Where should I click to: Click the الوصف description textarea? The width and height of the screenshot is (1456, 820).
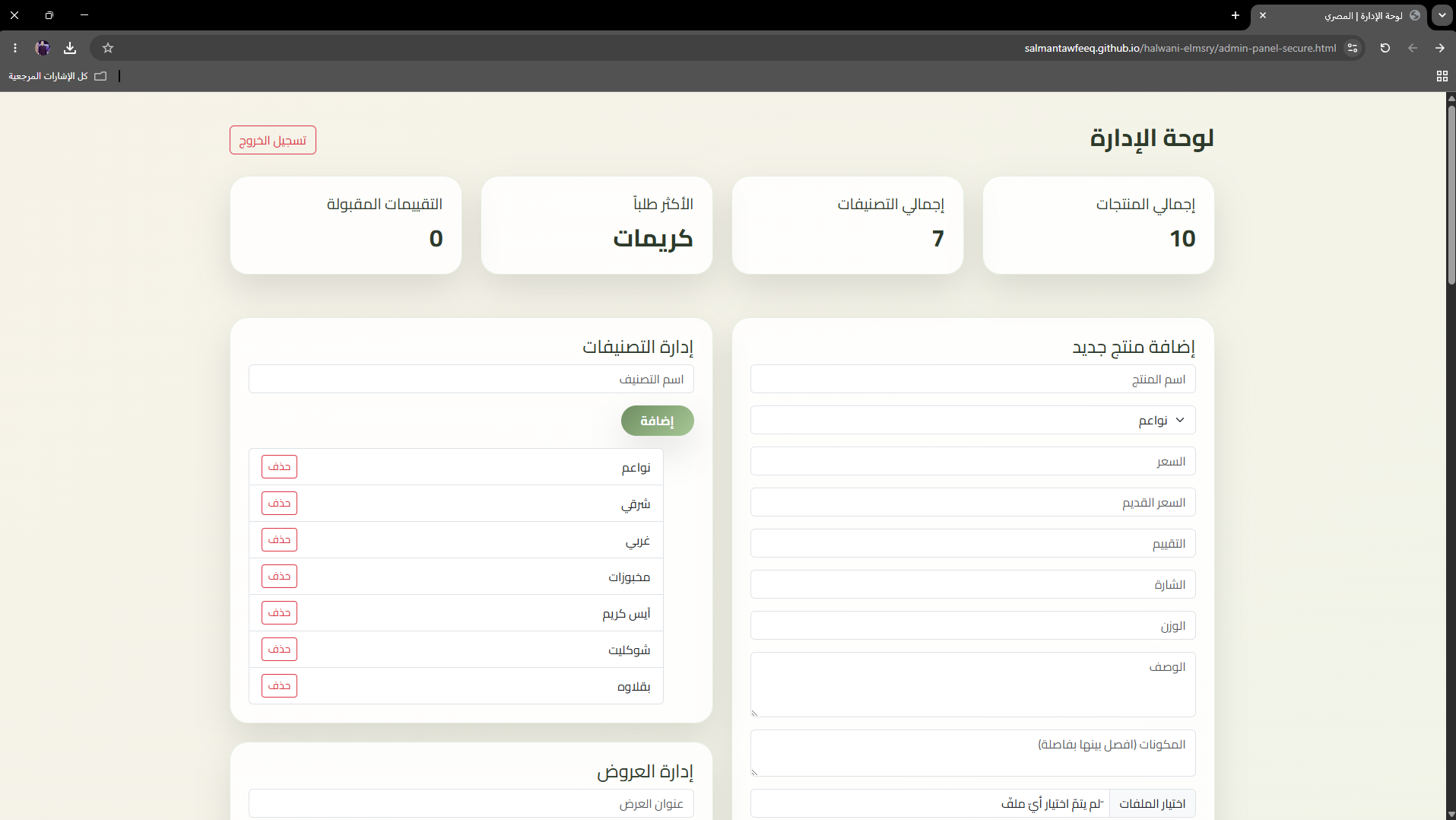972,685
